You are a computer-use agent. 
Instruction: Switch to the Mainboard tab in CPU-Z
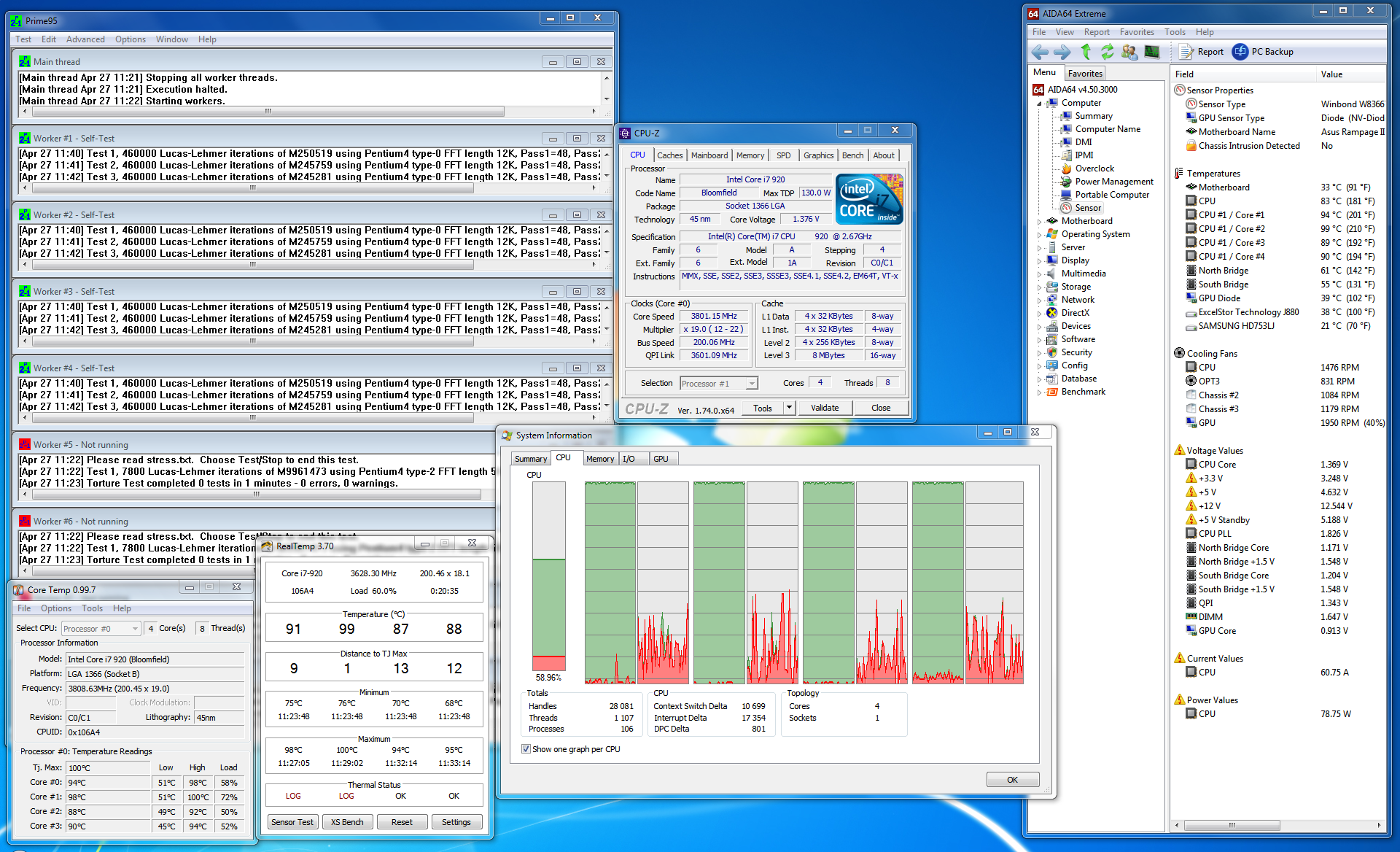pyautogui.click(x=709, y=155)
